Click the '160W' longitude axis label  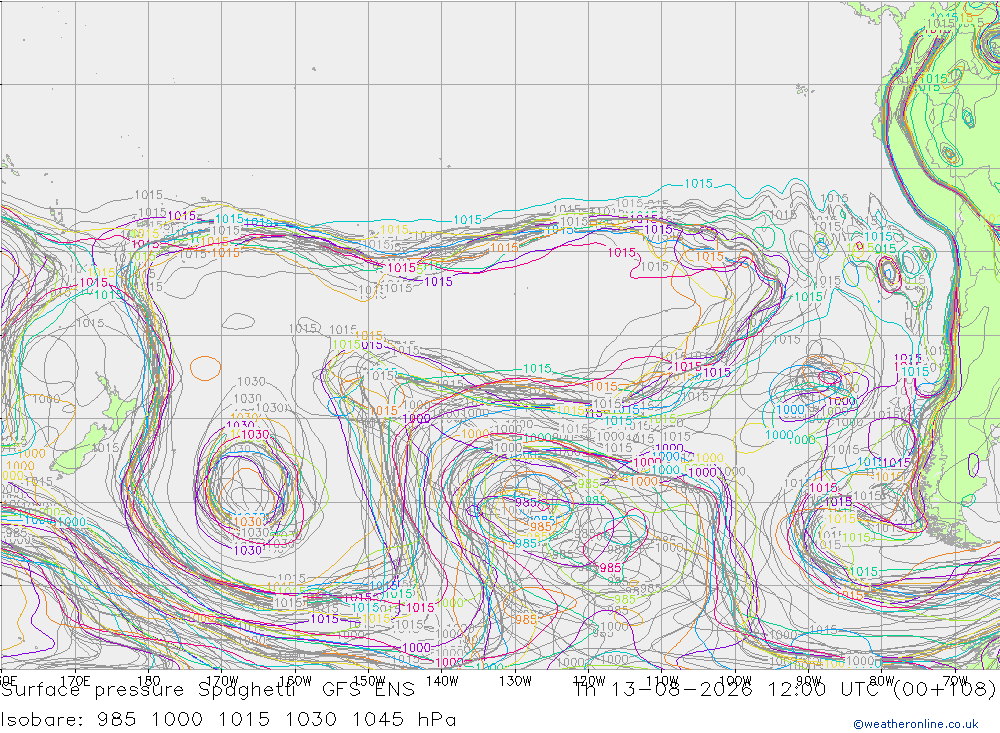pyautogui.click(x=295, y=681)
